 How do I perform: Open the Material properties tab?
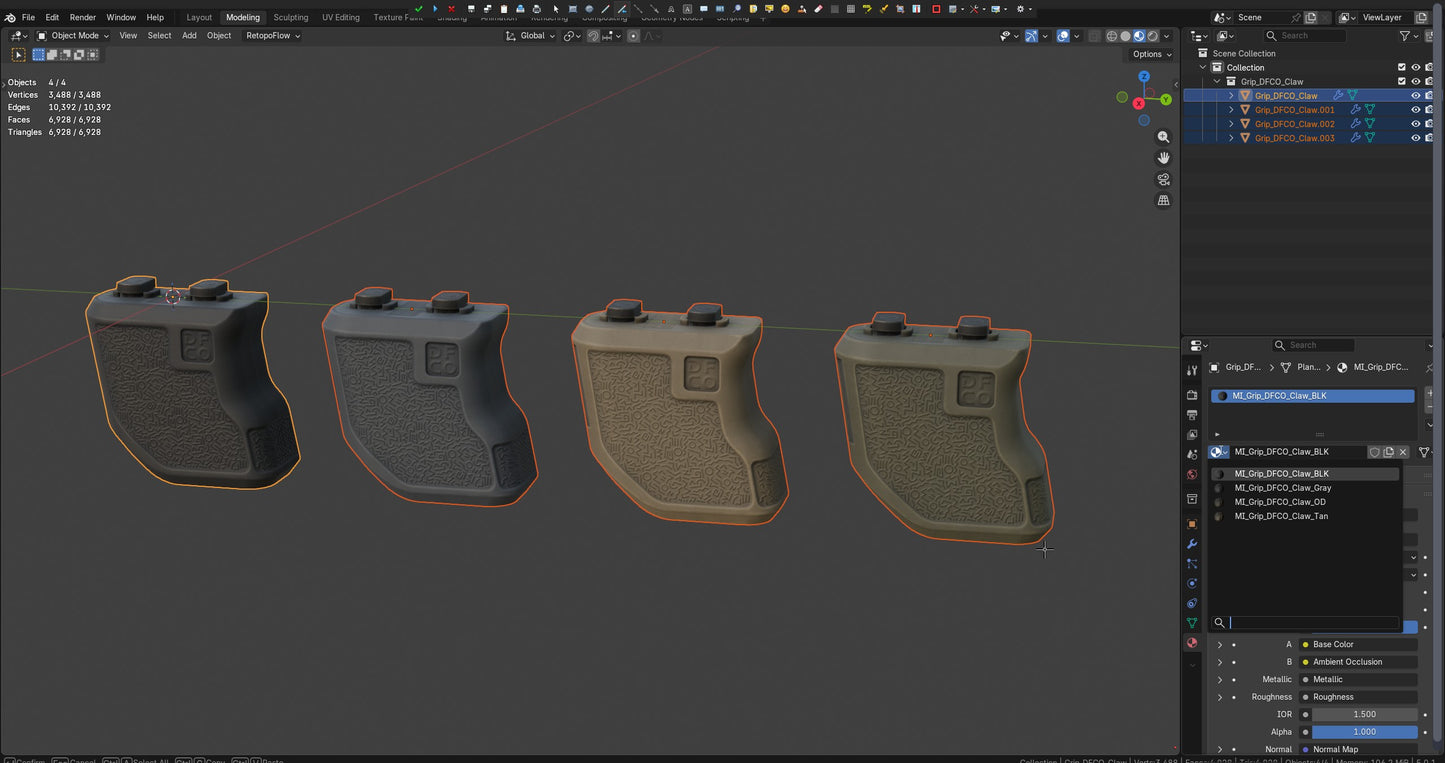(x=1192, y=643)
